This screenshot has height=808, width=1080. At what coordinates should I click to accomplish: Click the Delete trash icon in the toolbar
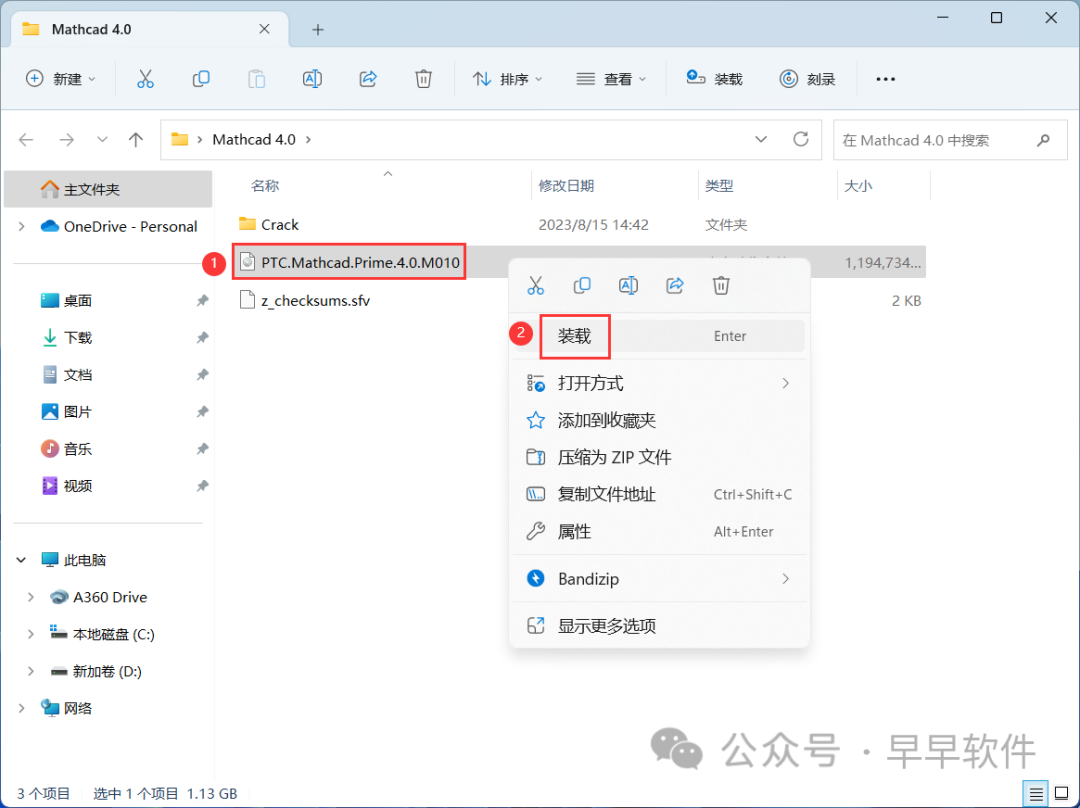coord(423,79)
